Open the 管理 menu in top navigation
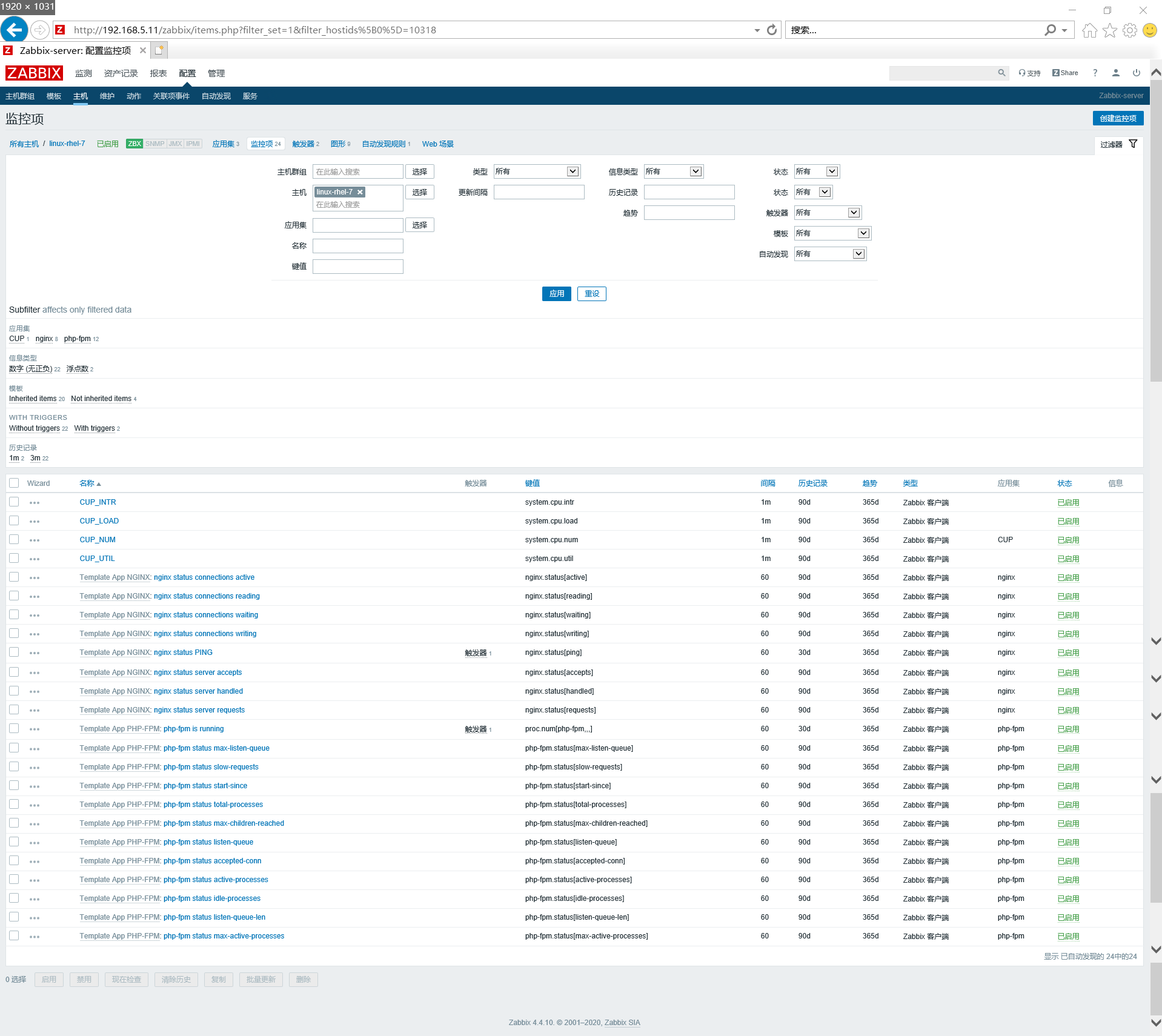Image resolution: width=1162 pixels, height=1036 pixels. 216,73
